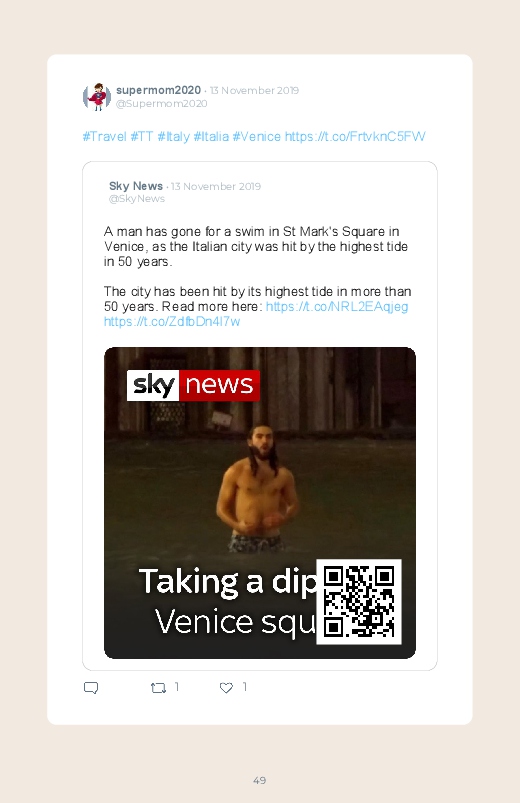Viewport: 520px width, 803px height.
Task: Open the Venice swimmer video thumbnail
Action: point(260,503)
